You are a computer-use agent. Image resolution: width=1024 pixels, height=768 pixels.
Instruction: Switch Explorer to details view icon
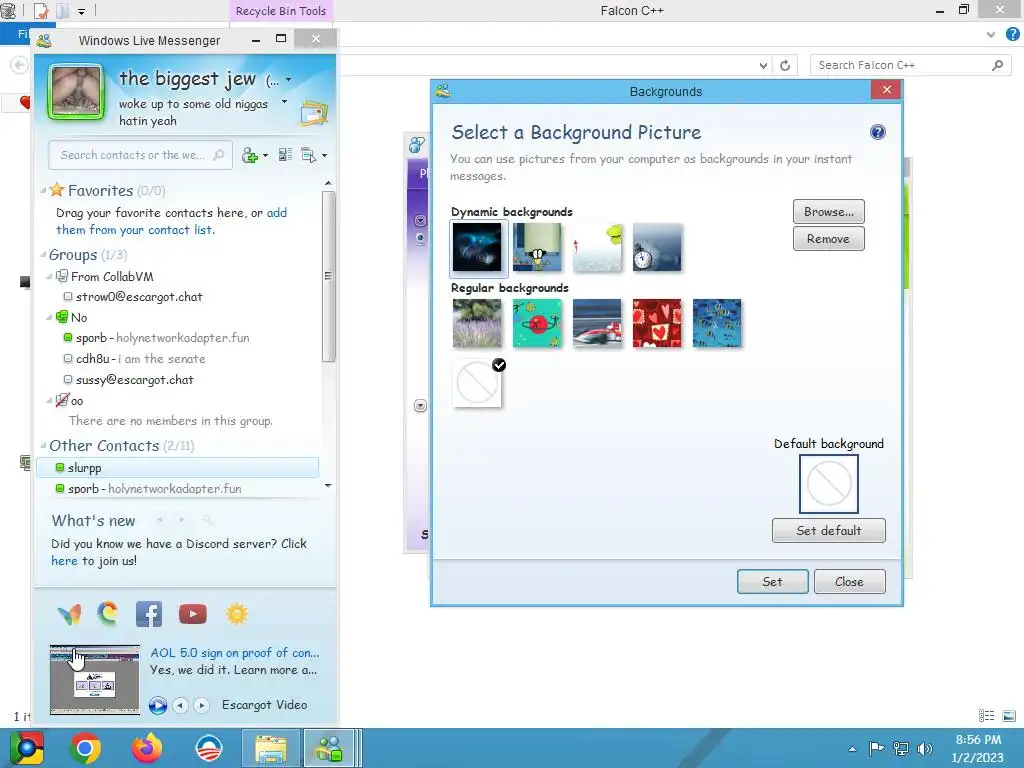(987, 716)
